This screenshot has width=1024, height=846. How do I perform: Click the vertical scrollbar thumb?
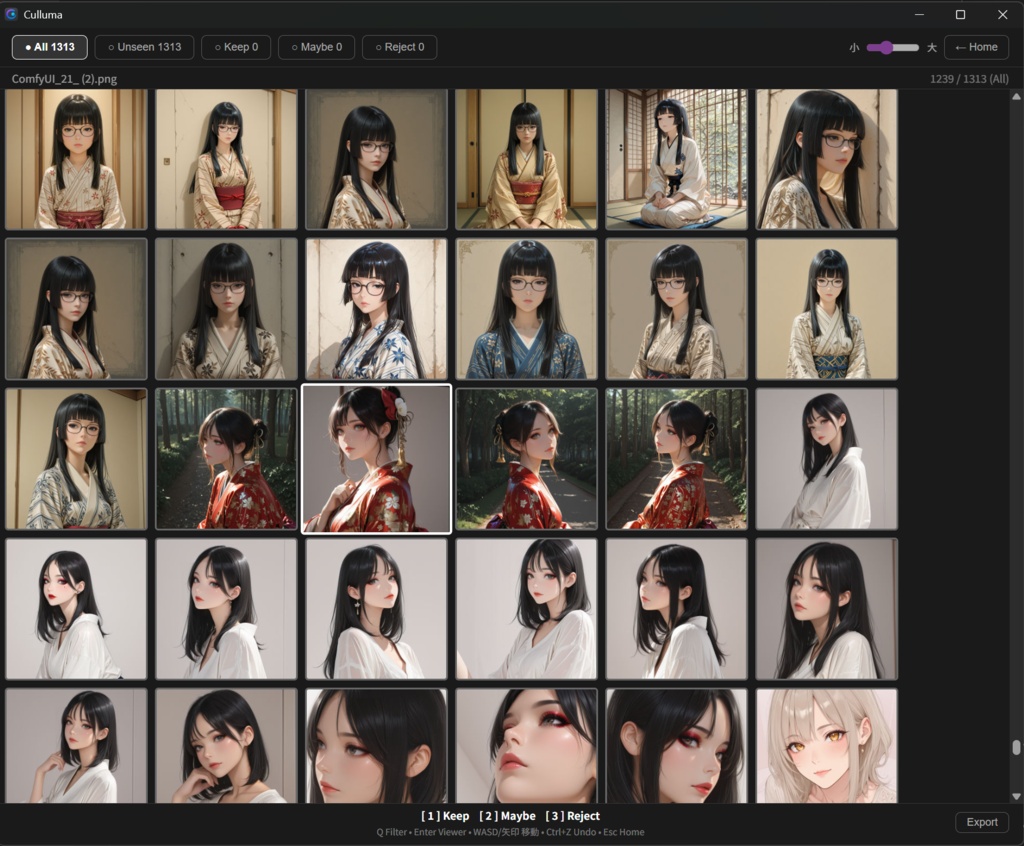coord(1016,747)
